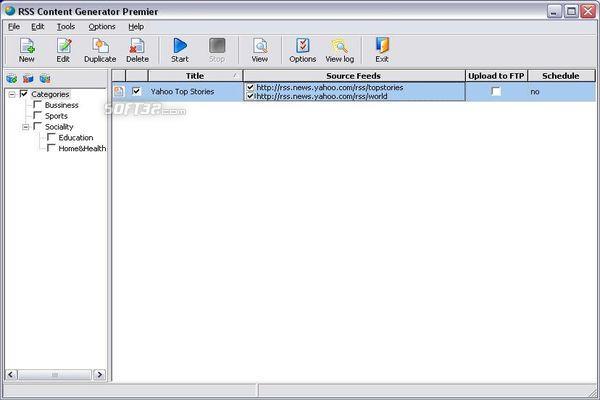Click the category panel scroll right arrow

point(100,374)
